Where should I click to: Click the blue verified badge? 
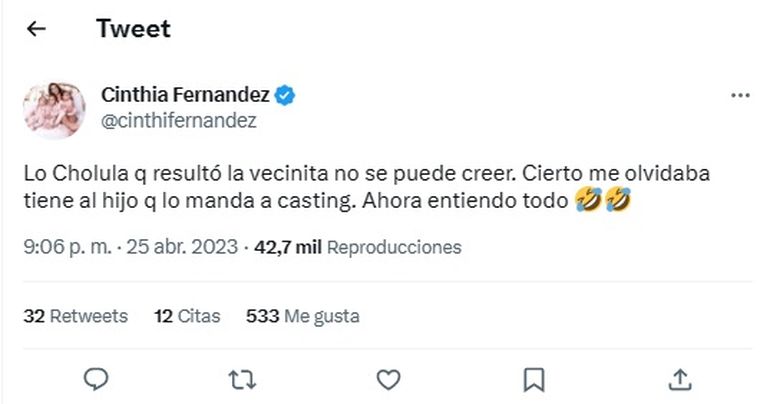285,96
